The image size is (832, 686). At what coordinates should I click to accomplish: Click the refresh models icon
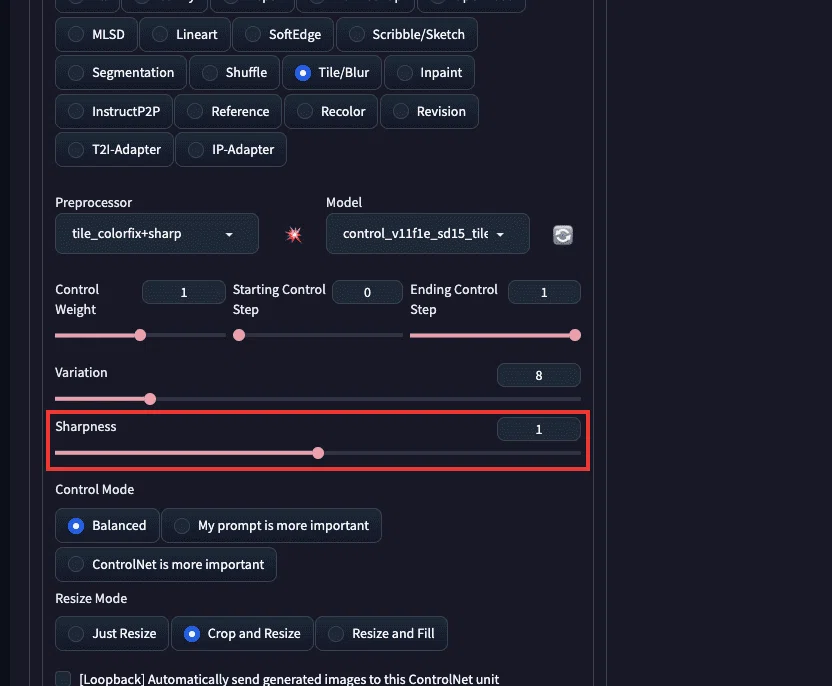pos(563,235)
